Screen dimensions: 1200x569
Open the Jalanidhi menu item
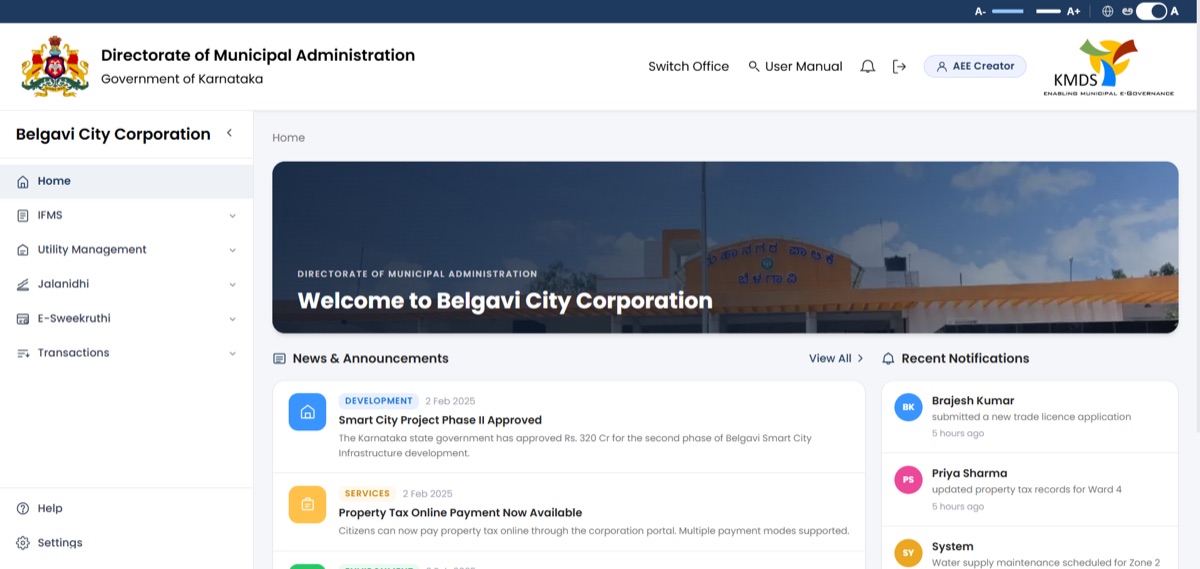(126, 284)
